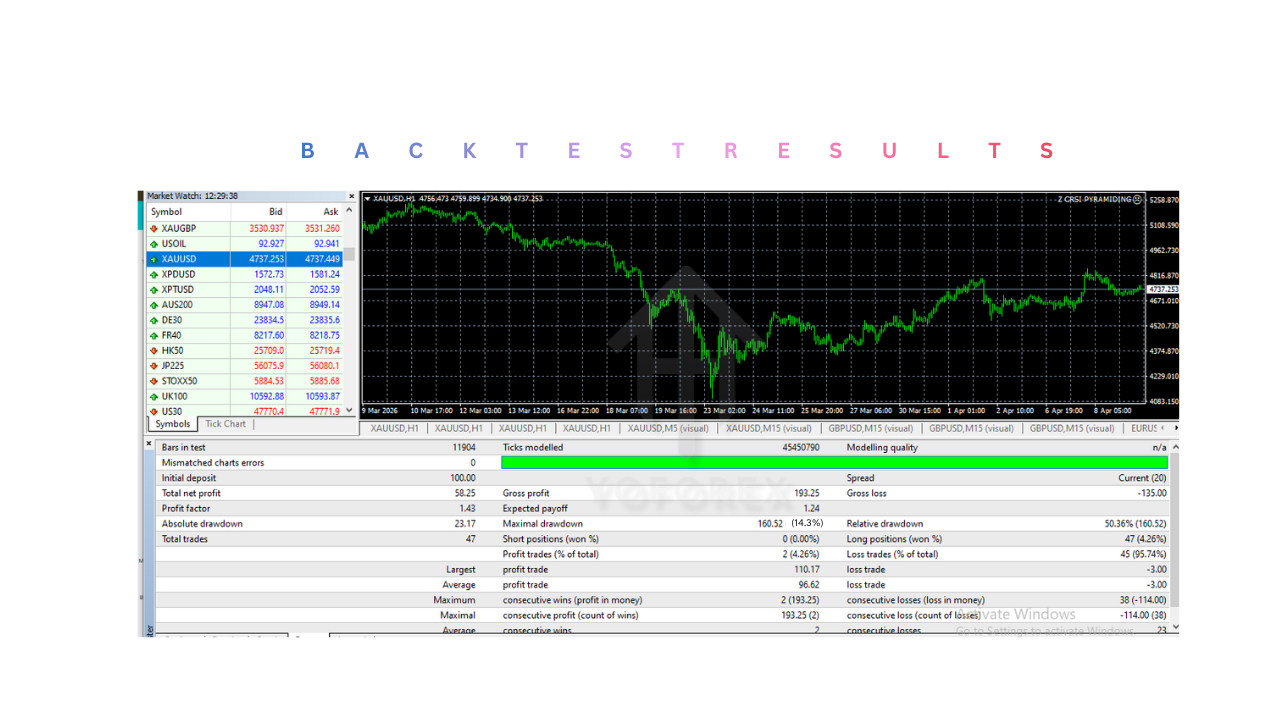Click the green trend icon beside DE30
Viewport: 1280px width, 720px height.
[x=153, y=319]
